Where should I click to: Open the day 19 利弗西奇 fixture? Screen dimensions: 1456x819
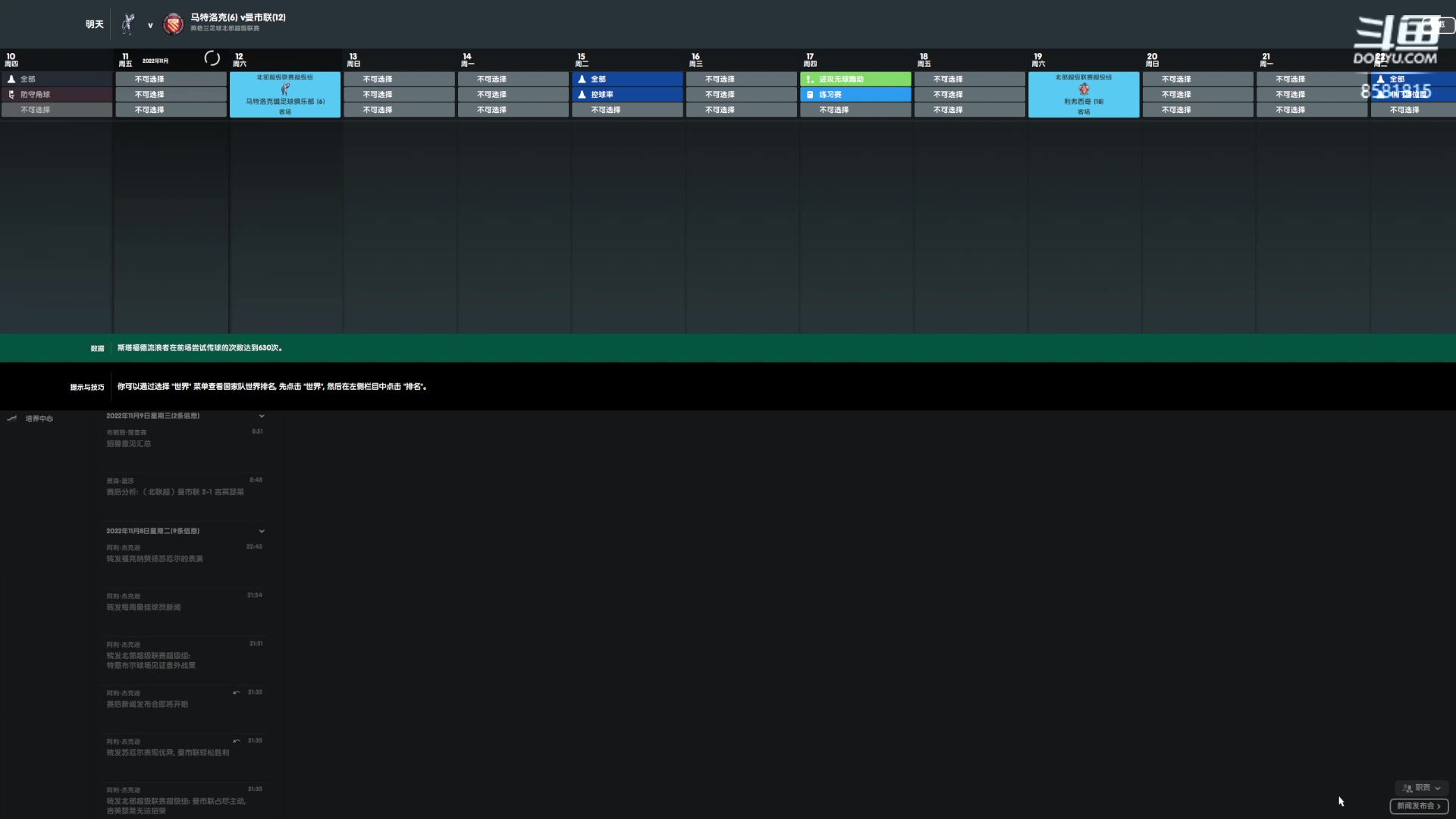coord(1084,95)
